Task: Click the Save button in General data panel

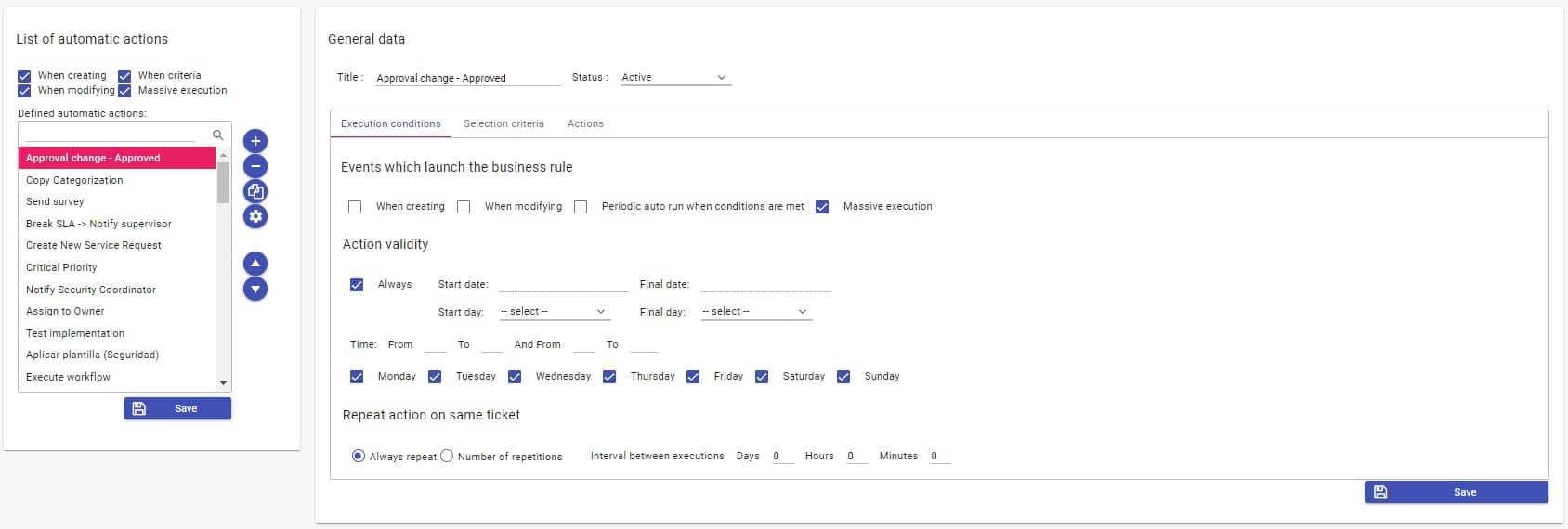Action: pos(1456,492)
